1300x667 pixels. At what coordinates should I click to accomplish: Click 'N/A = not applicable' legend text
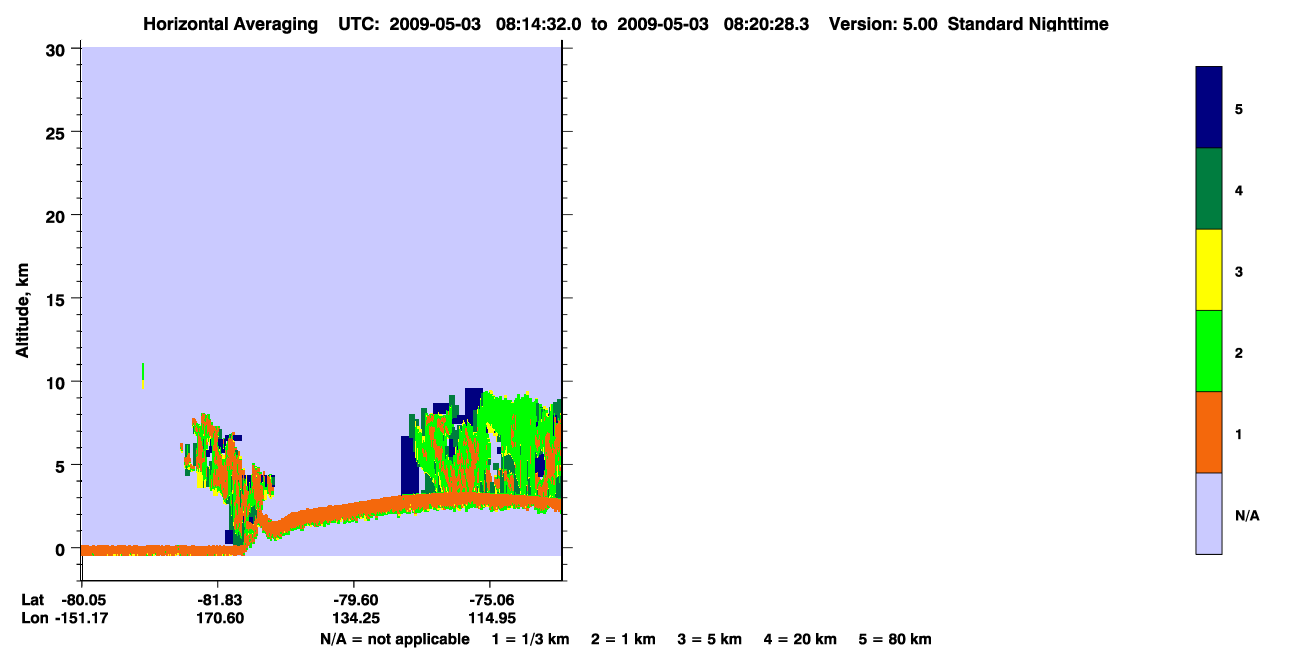pos(395,639)
